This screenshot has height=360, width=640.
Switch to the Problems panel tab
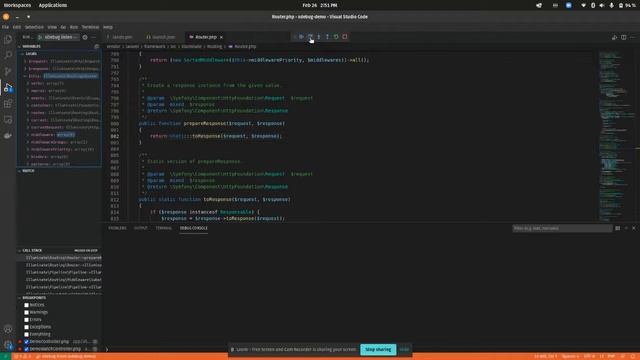click(118, 228)
